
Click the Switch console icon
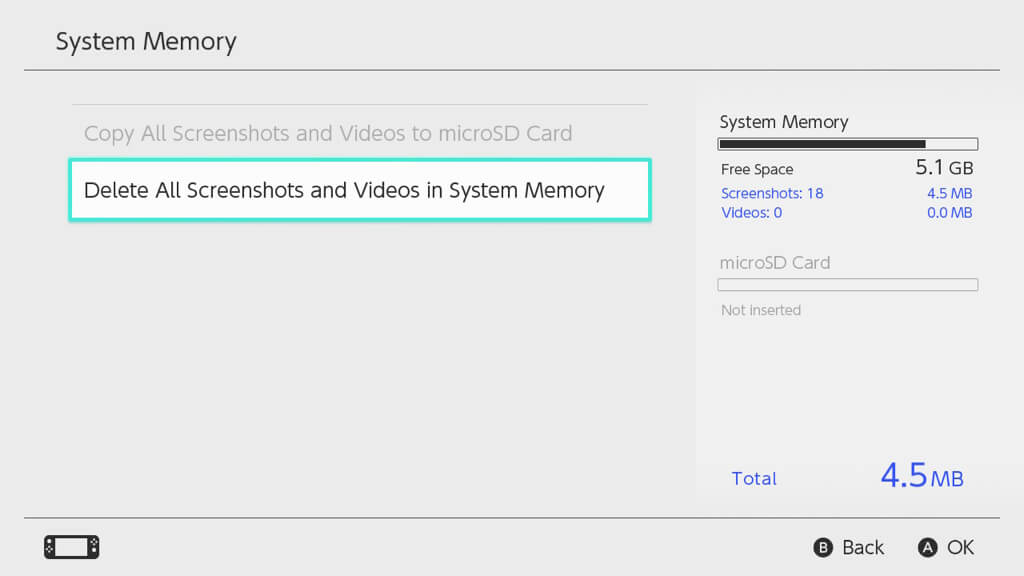pos(71,547)
